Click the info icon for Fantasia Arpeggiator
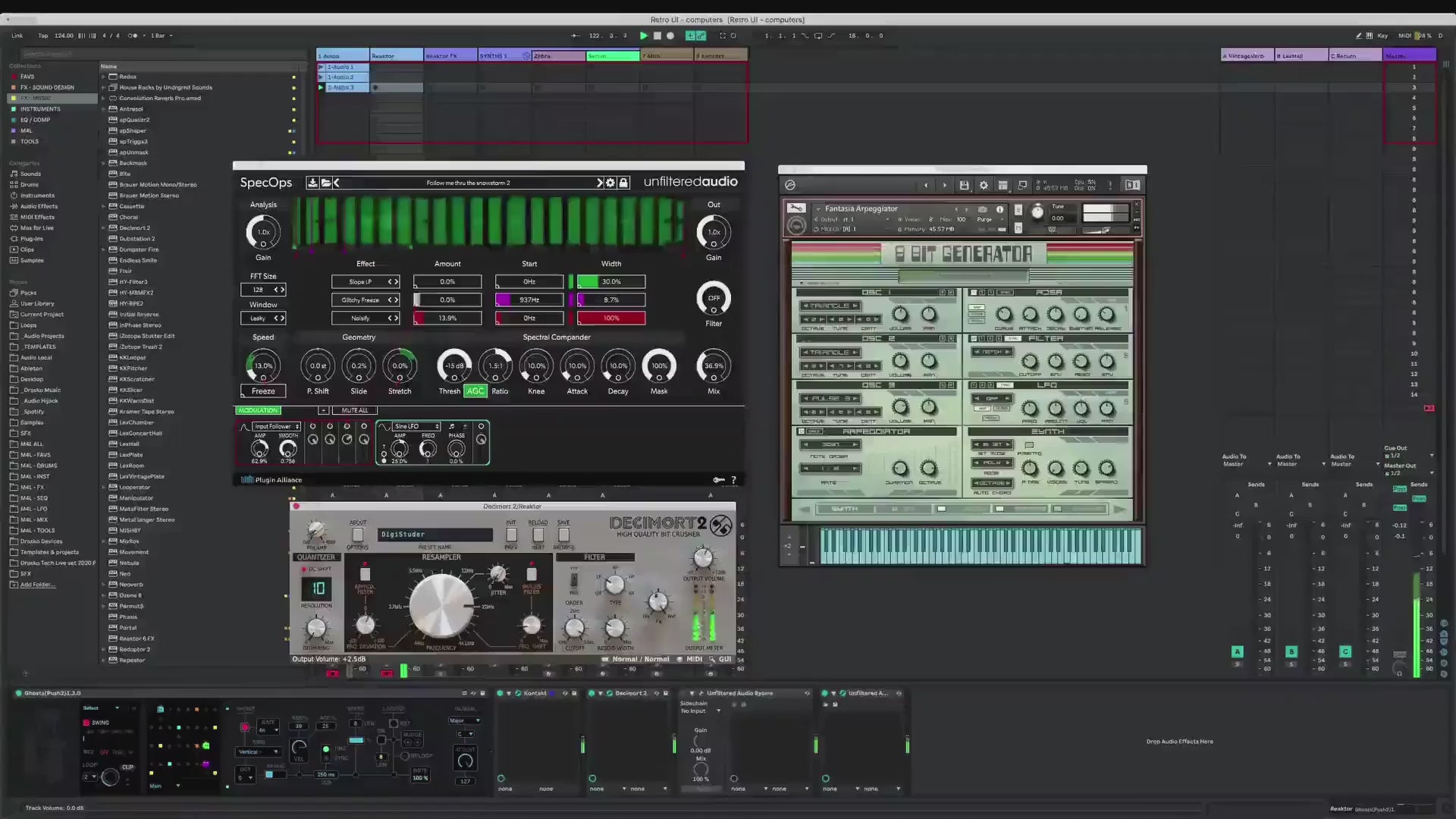1456x819 pixels. tap(999, 210)
